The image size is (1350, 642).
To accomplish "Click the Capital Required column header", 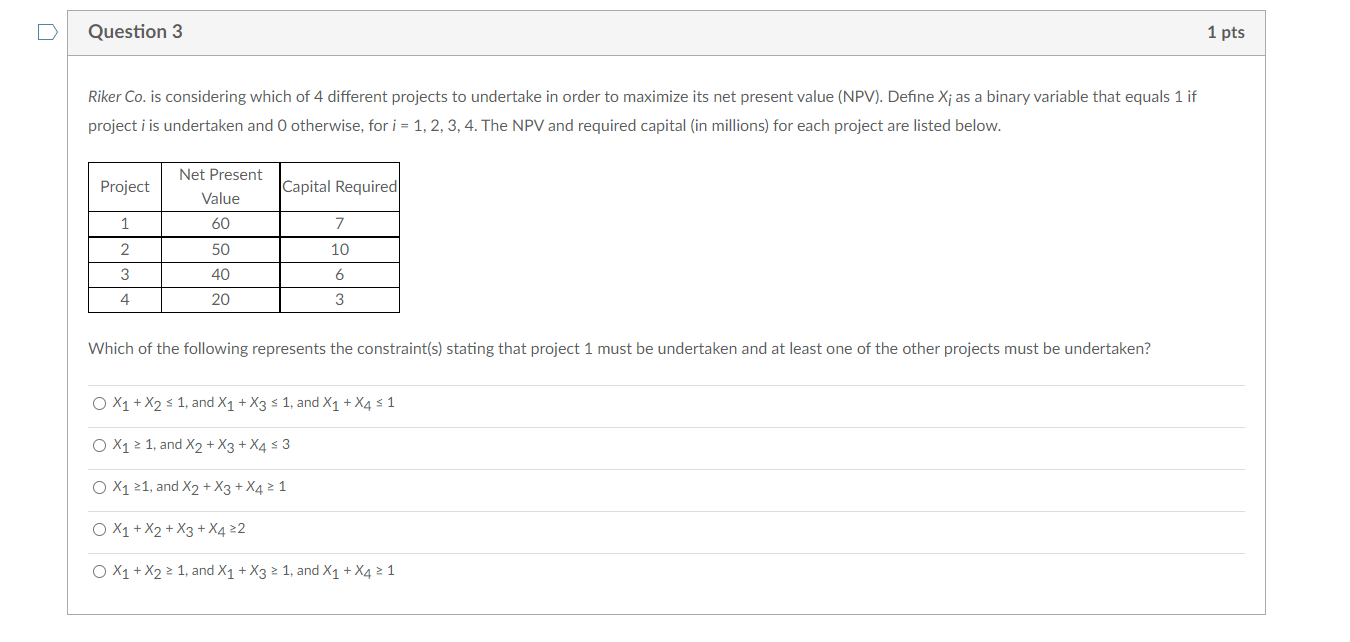I will click(338, 186).
